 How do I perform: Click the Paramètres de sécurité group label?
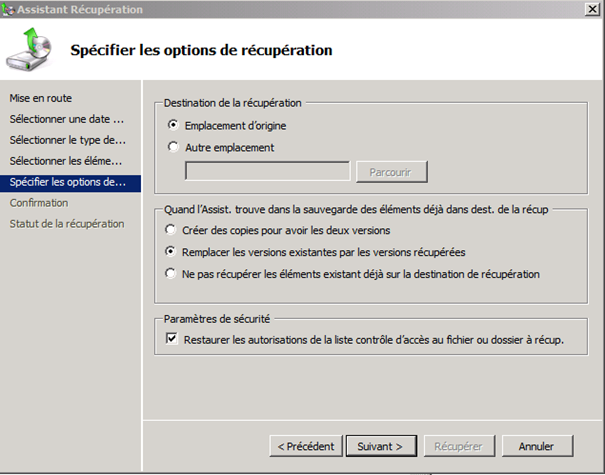point(217,319)
